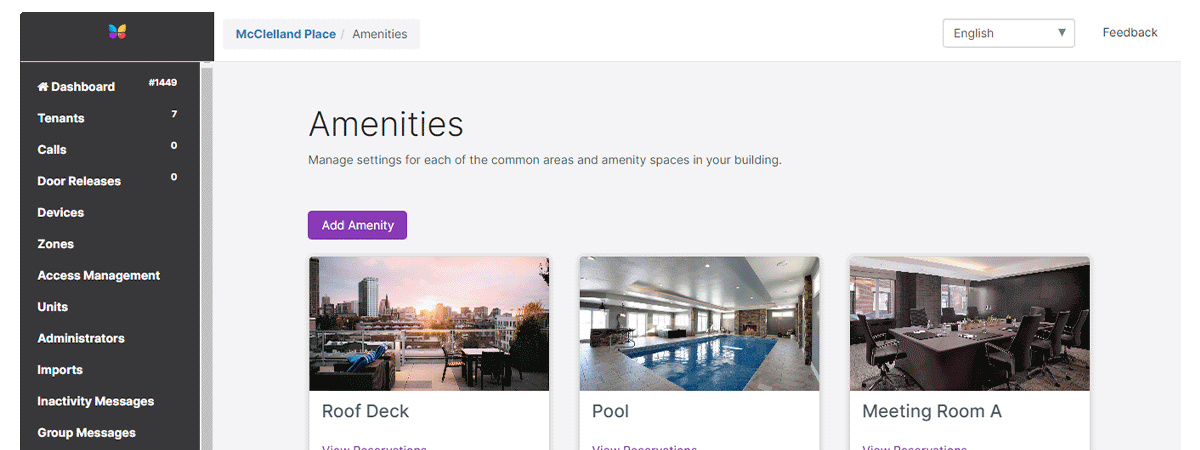The height and width of the screenshot is (450, 1200).
Task: Open the Zones menu item
Action: click(x=56, y=244)
